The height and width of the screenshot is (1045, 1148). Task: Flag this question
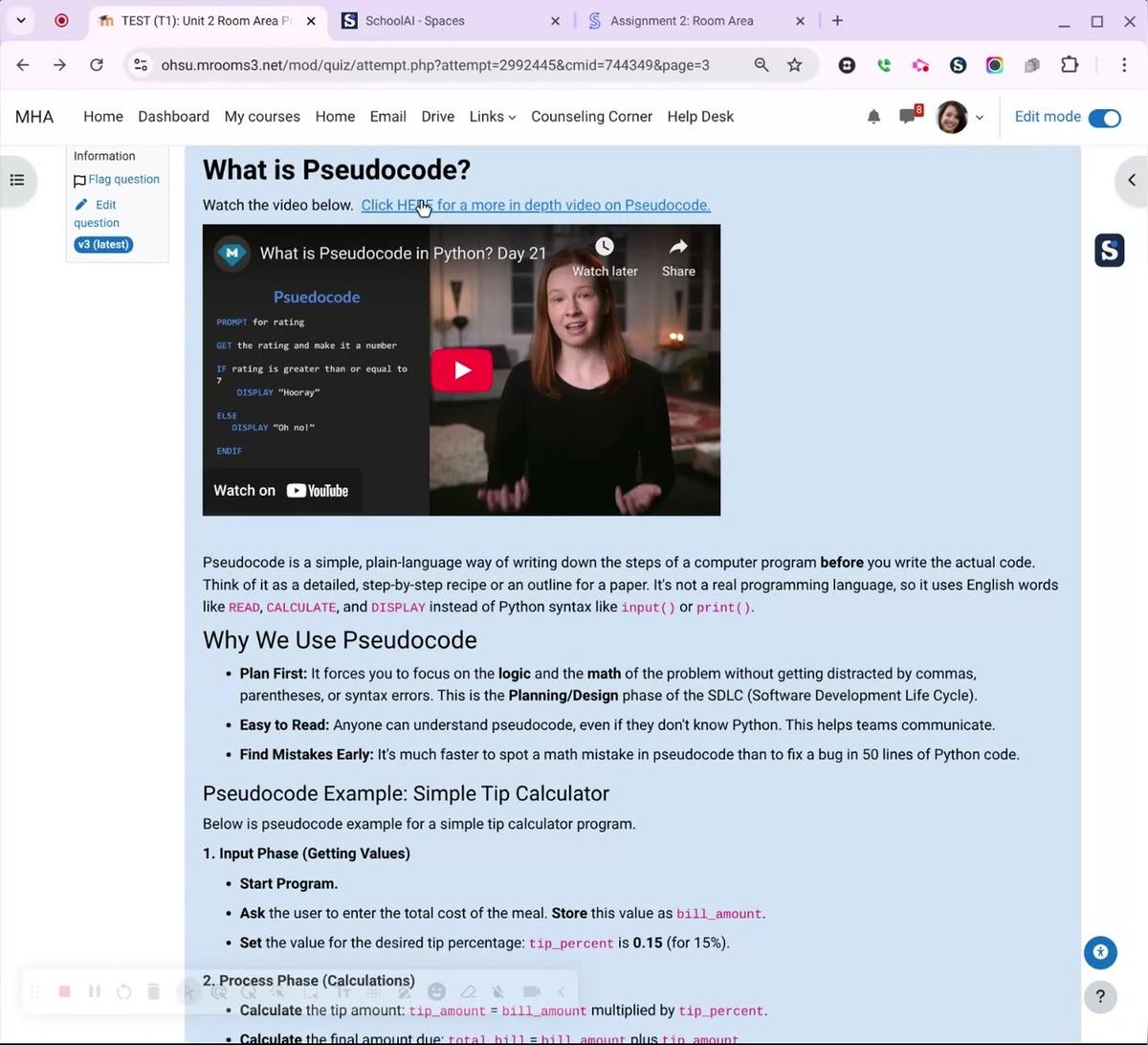pyautogui.click(x=123, y=179)
